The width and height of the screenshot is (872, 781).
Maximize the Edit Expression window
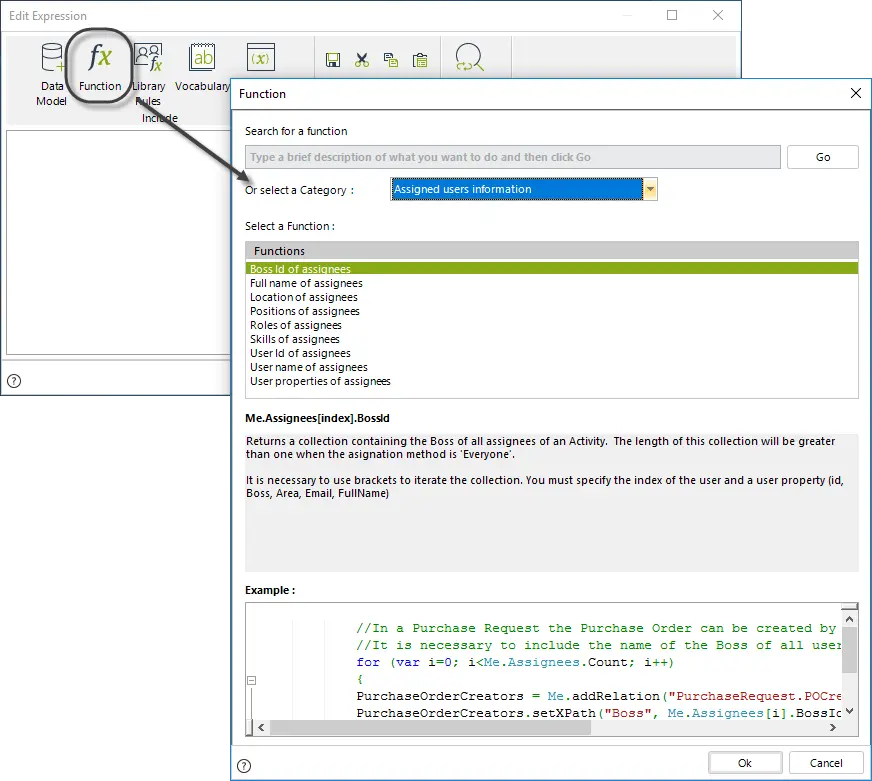(x=672, y=15)
